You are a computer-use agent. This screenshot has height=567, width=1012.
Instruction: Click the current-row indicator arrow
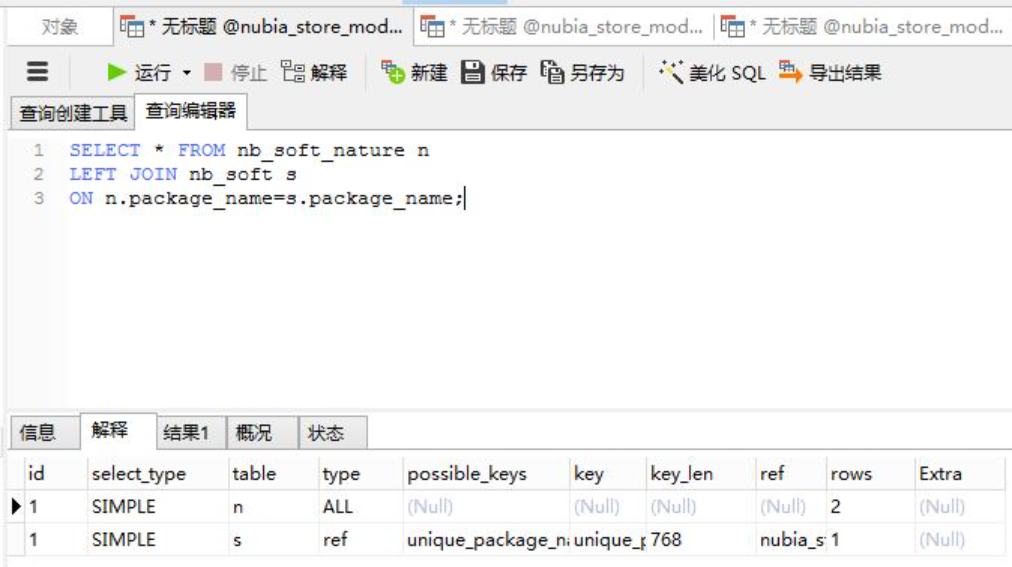16,507
